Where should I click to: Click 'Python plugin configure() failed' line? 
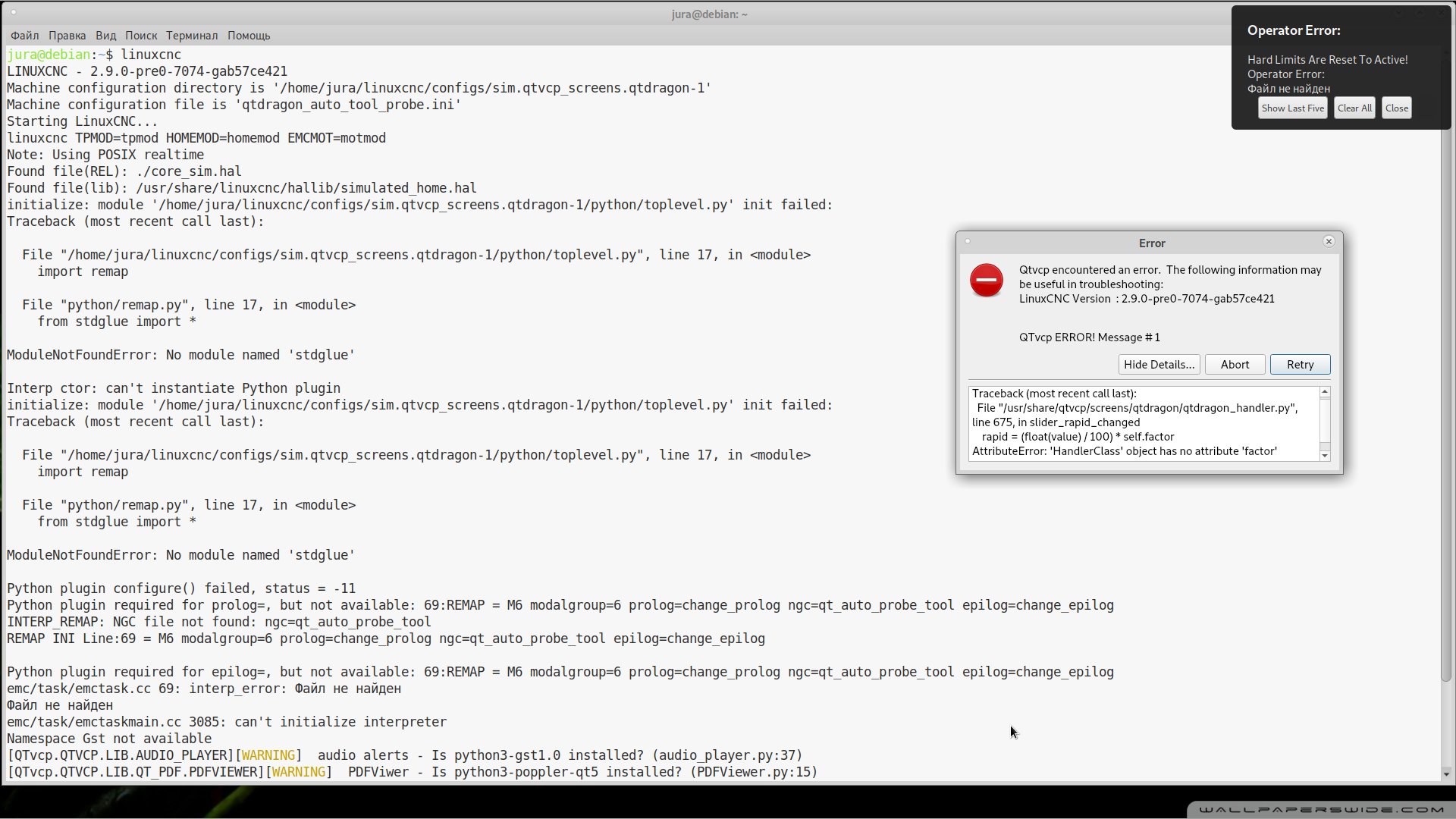click(x=181, y=588)
